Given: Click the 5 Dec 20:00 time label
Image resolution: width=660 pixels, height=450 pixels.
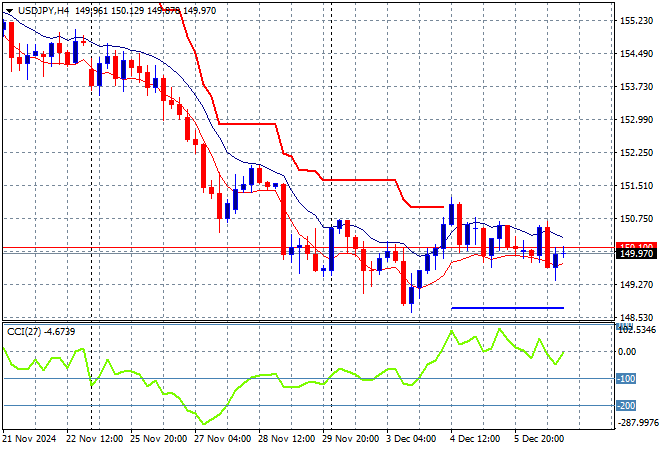Looking at the screenshot, I should click(540, 439).
